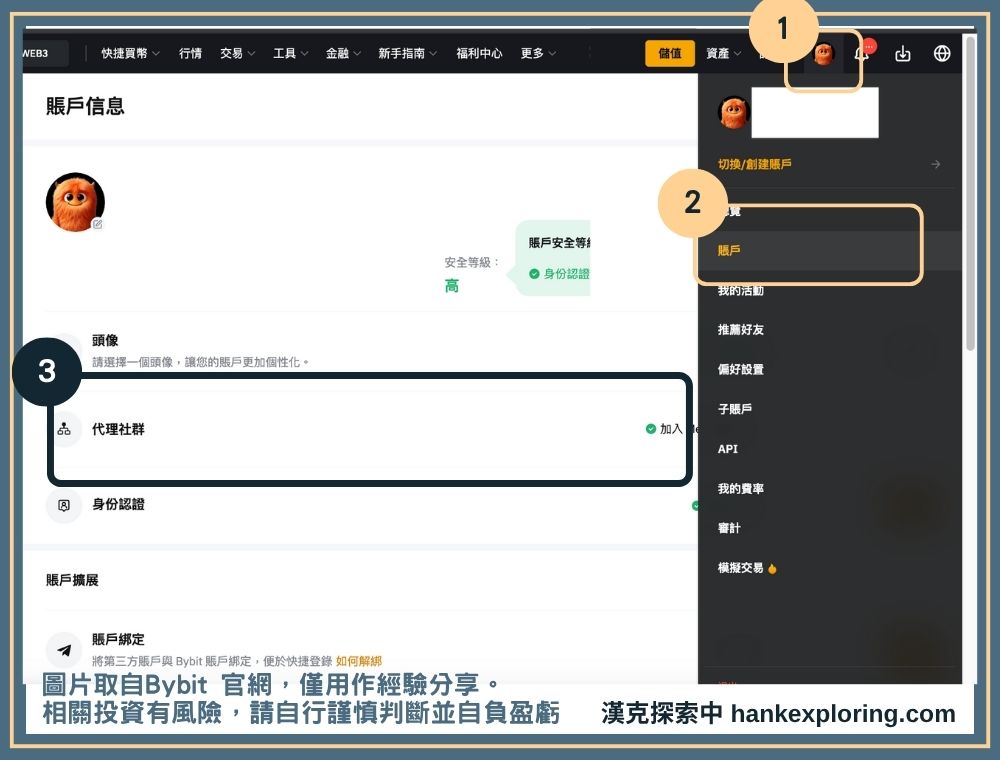Click the 賬戶綁定 paper plane icon
The image size is (1000, 760).
click(64, 650)
